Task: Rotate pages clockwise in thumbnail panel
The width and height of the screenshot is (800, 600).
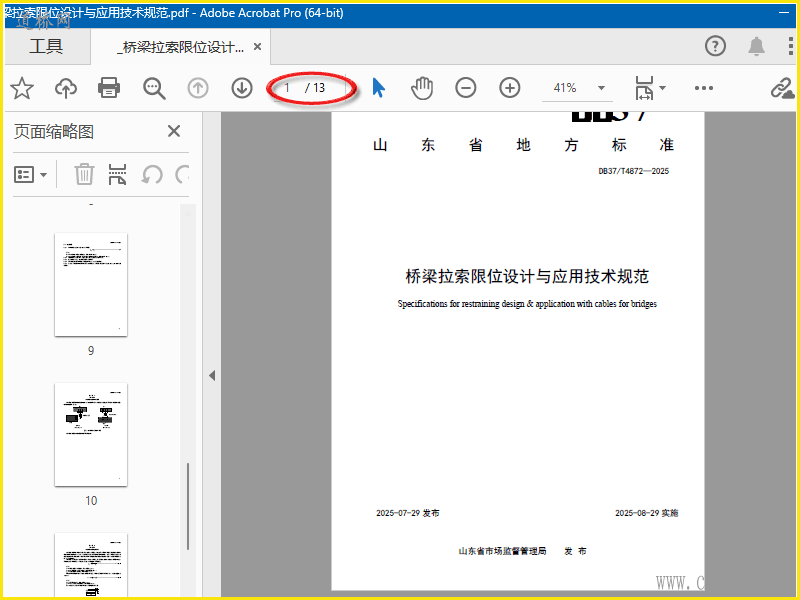Action: (x=182, y=174)
